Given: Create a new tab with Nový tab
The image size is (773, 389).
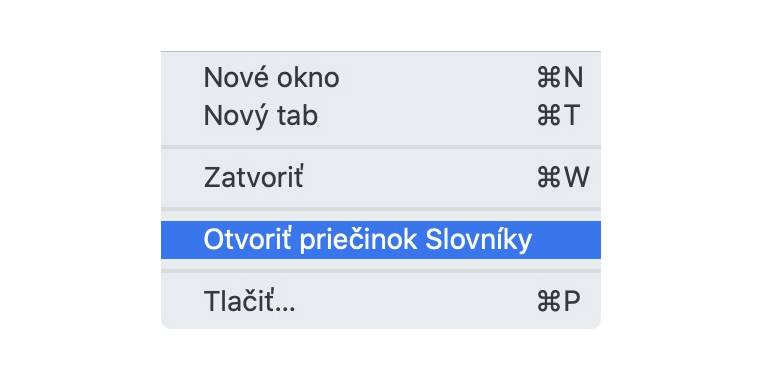Looking at the screenshot, I should pyautogui.click(x=381, y=116).
